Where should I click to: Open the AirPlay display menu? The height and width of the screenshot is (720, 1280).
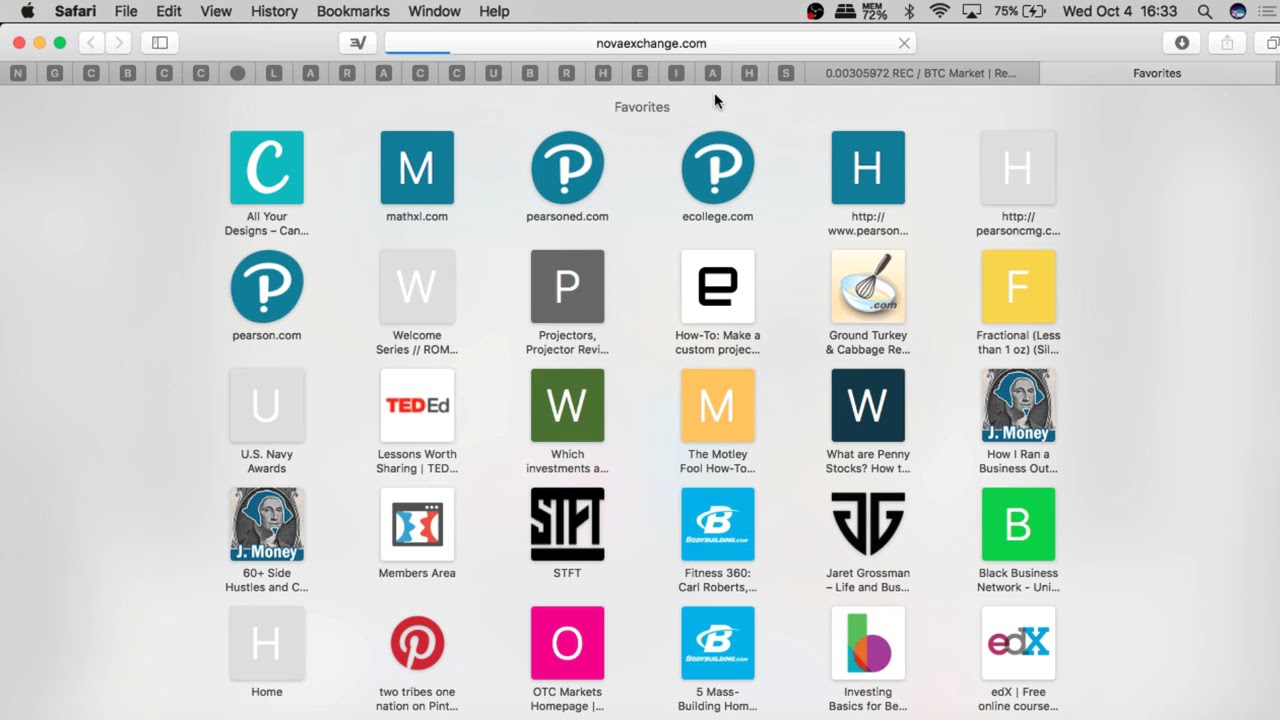[971, 11]
